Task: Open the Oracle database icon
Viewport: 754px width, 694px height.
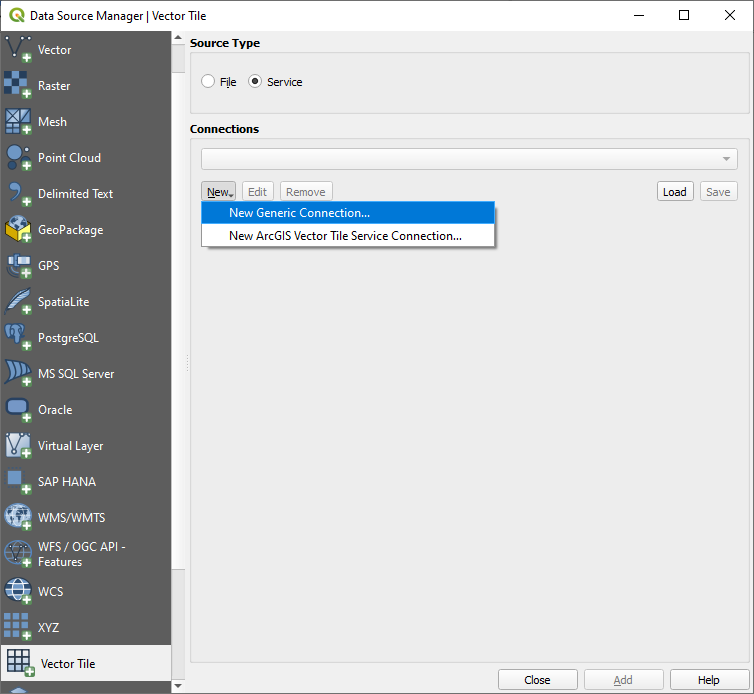Action: pos(18,409)
